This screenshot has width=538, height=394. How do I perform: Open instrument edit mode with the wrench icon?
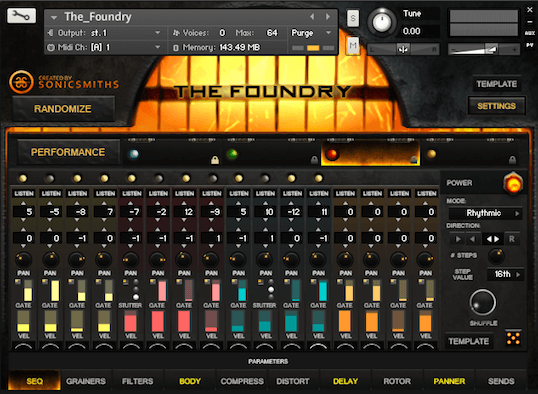pyautogui.click(x=21, y=16)
